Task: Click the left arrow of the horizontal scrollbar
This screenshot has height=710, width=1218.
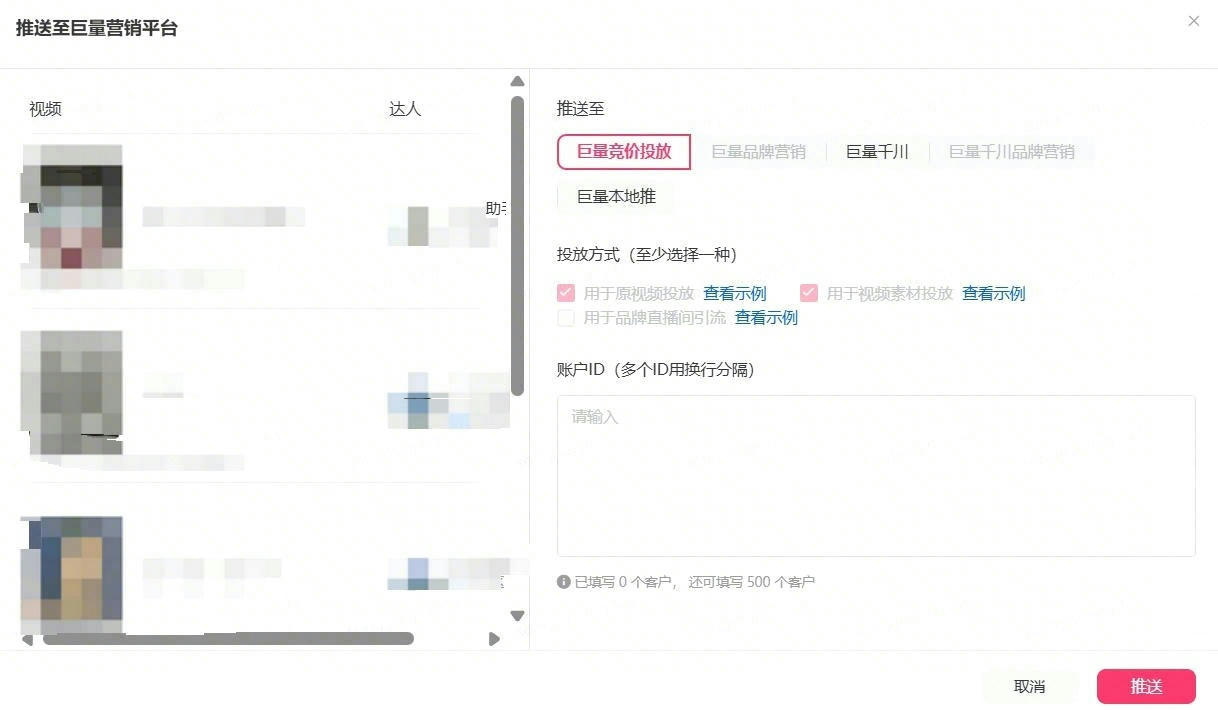Action: 27,639
